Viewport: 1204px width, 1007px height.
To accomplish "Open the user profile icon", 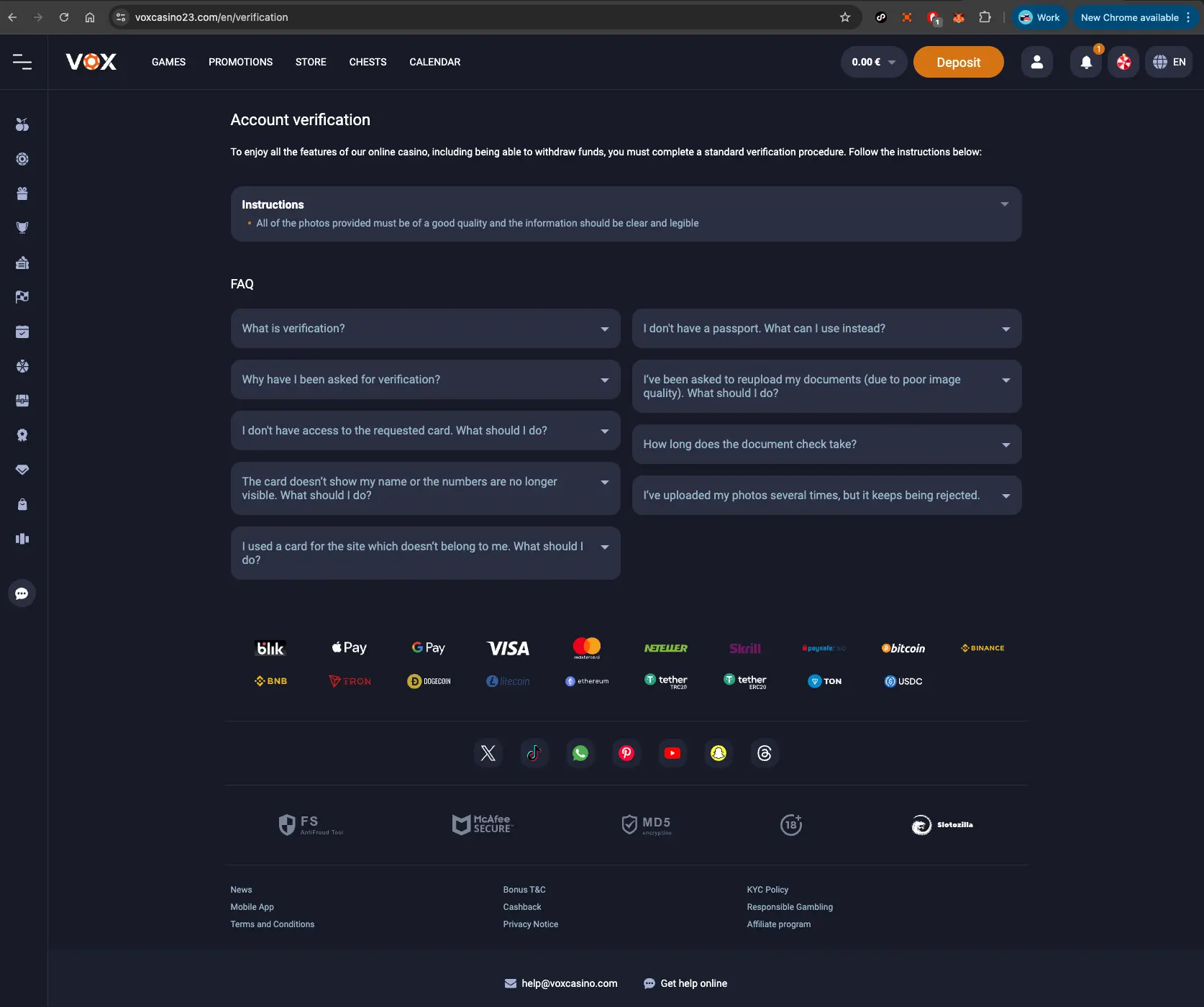I will pos(1037,62).
